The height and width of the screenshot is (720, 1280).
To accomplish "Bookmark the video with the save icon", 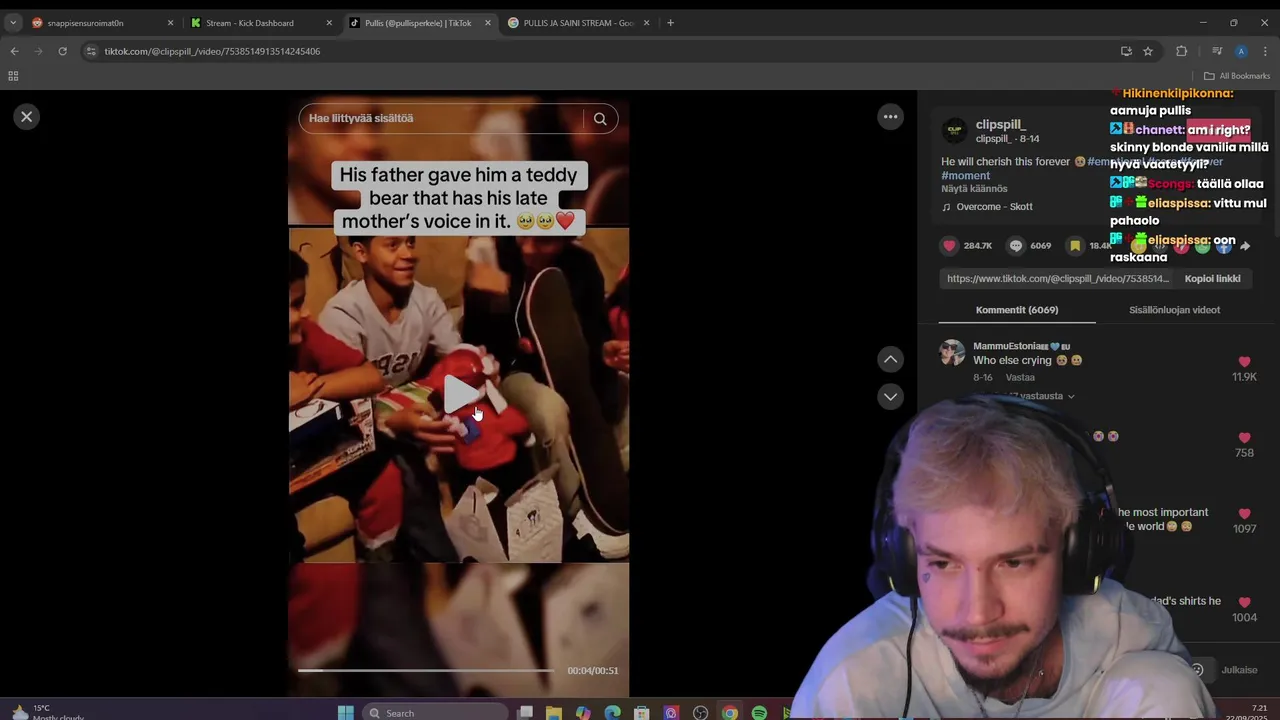I will pos(1074,245).
